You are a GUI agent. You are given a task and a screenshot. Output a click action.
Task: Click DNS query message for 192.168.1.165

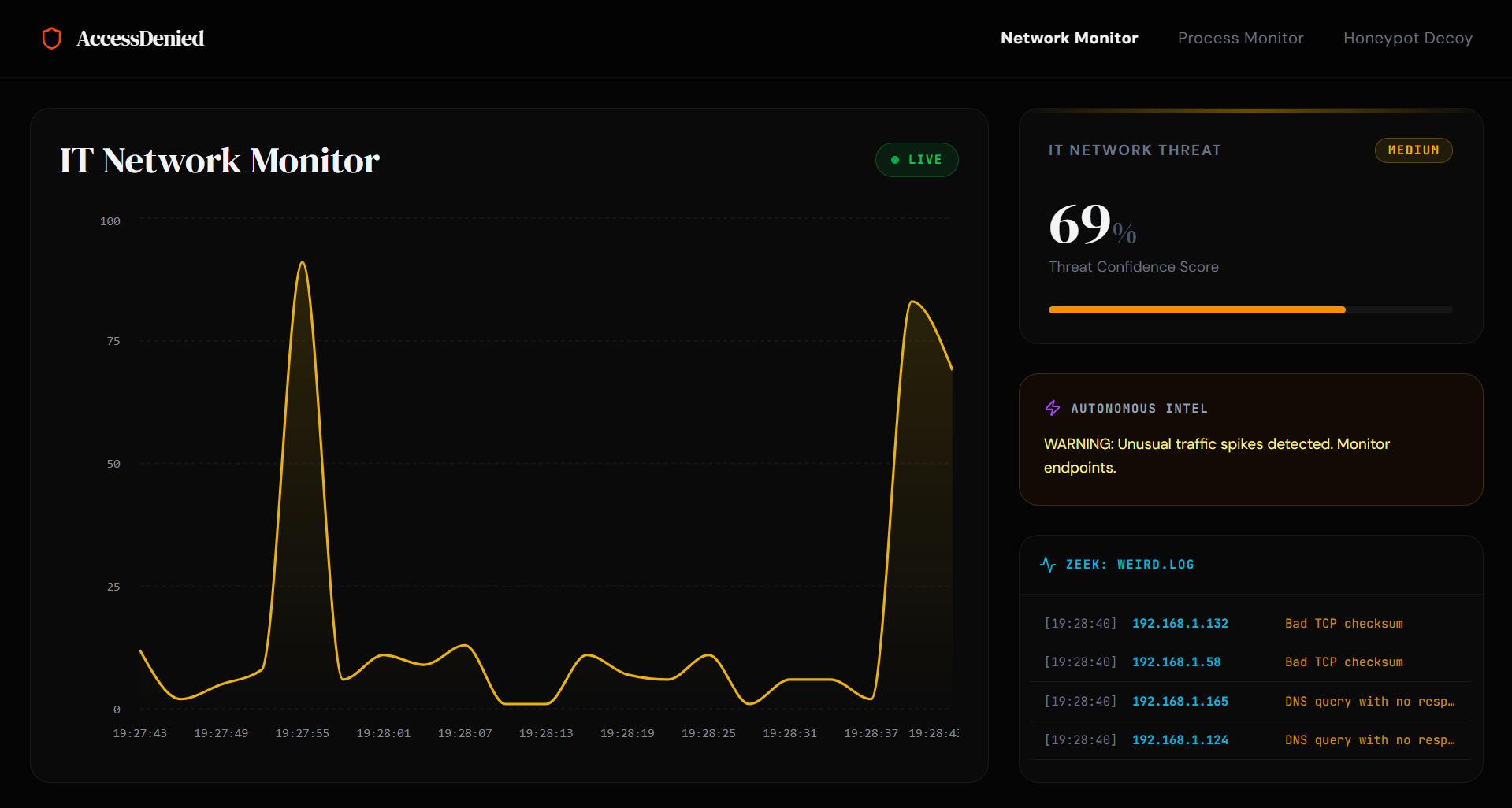pos(1370,701)
